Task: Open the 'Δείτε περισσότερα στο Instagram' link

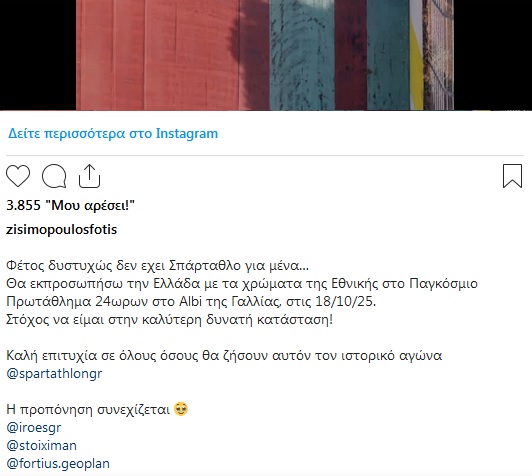Action: point(113,133)
